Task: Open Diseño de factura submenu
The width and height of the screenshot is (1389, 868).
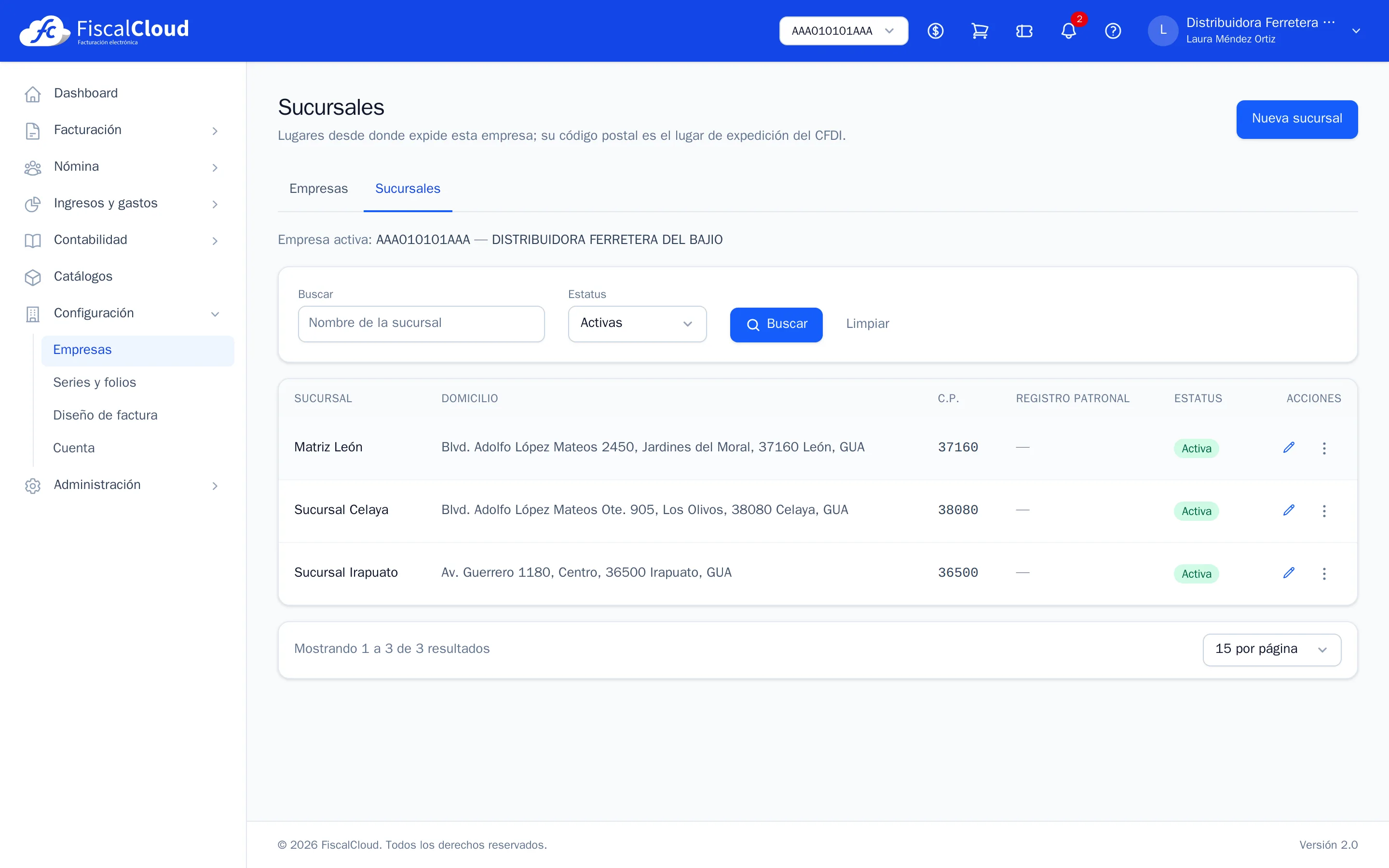Action: 138,416
